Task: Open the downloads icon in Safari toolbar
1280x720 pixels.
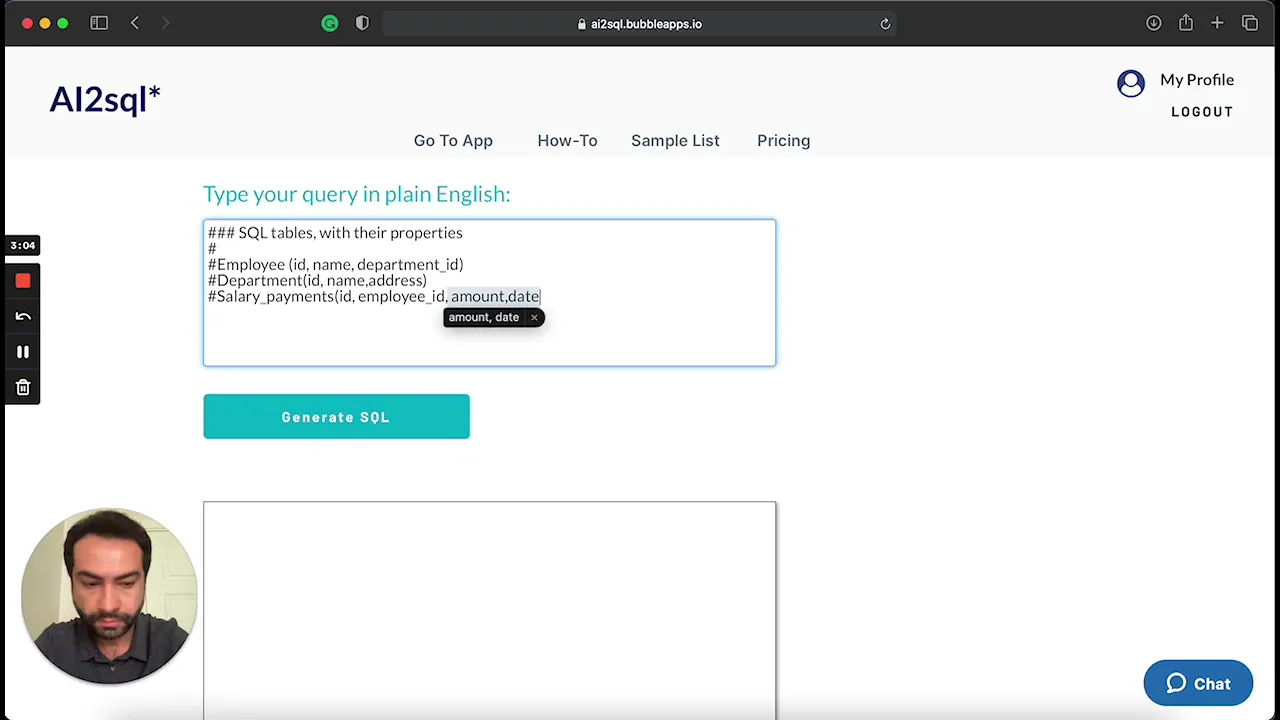Action: pos(1154,23)
